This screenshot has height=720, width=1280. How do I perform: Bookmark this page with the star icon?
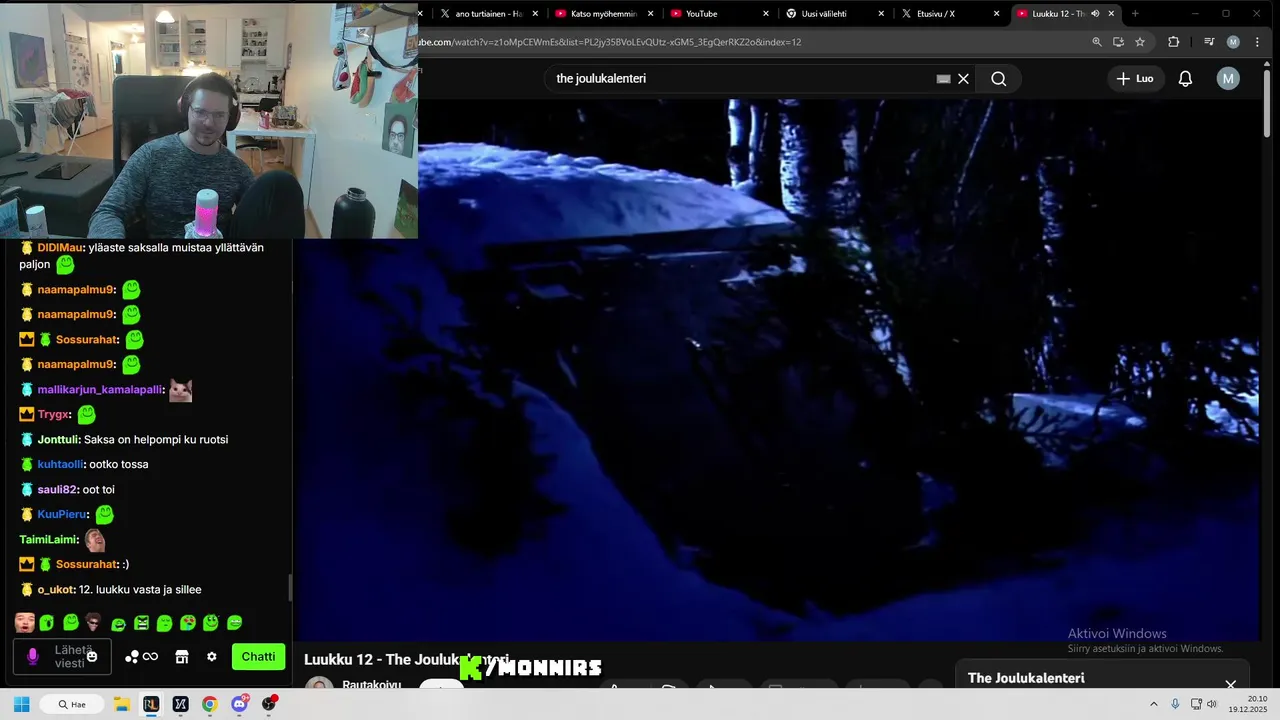coord(1140,42)
